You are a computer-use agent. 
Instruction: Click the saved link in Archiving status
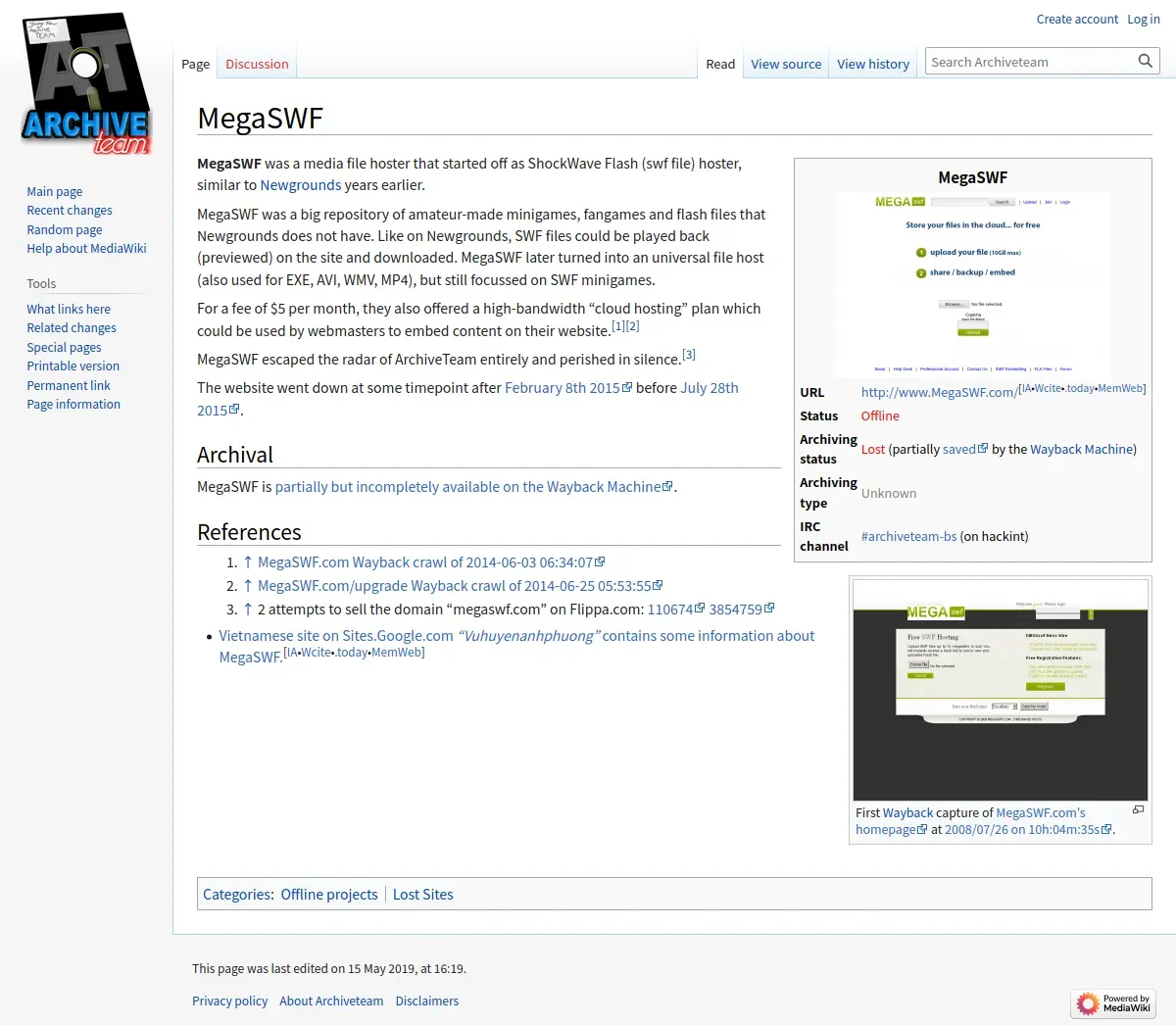coord(965,449)
